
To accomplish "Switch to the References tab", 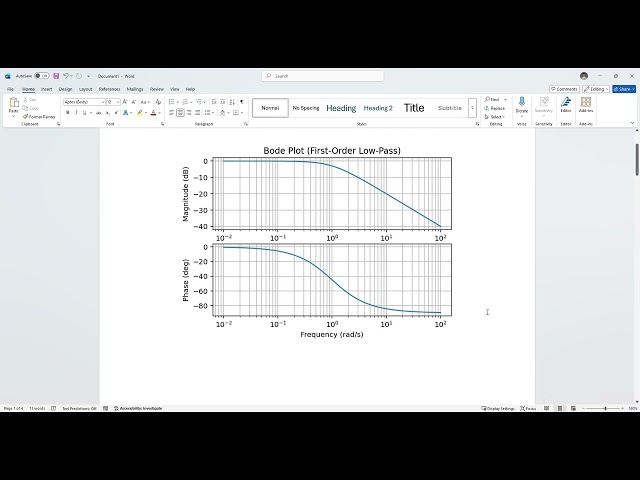I will click(x=109, y=89).
